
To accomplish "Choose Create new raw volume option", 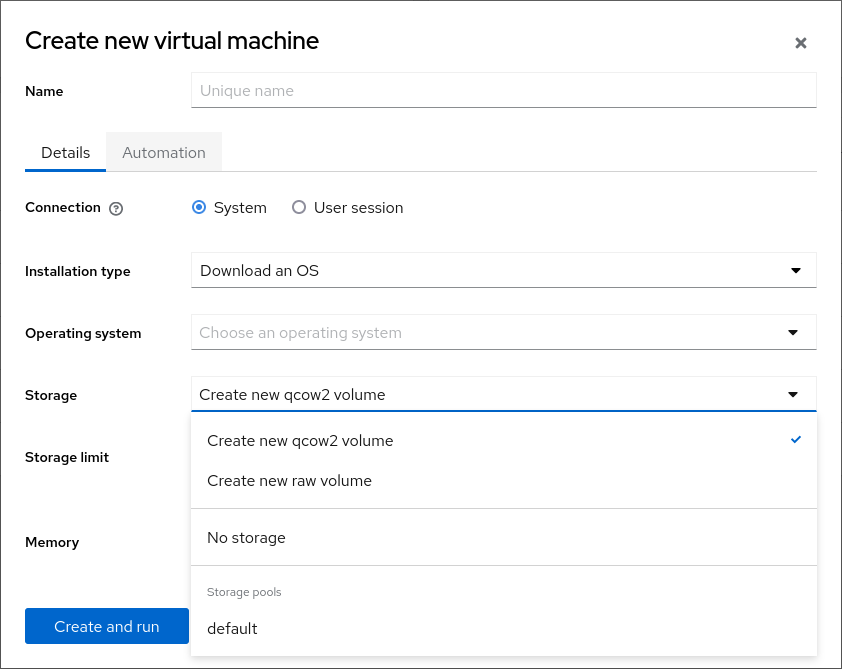I will point(289,481).
